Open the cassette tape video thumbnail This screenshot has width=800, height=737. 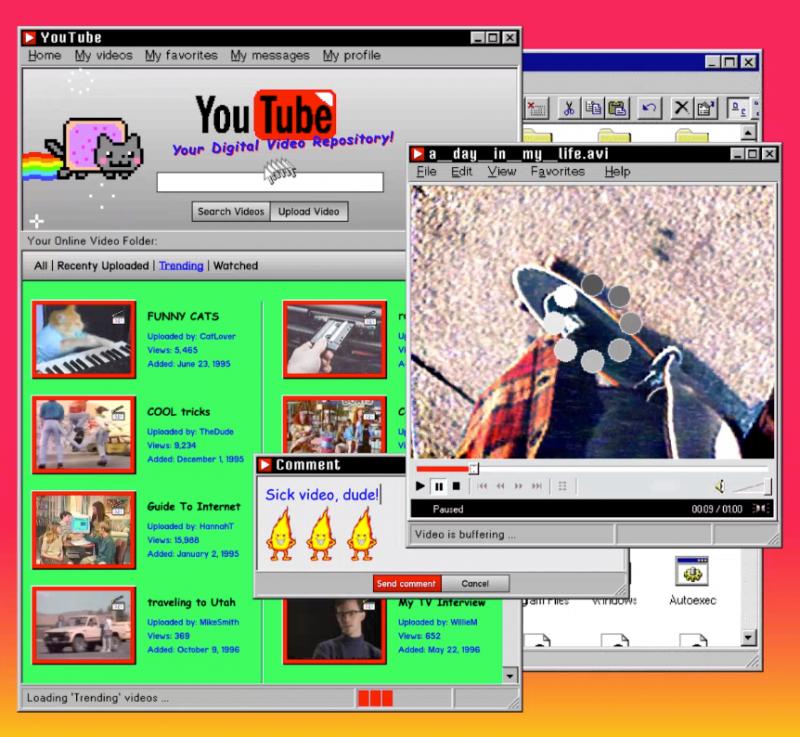pos(334,340)
